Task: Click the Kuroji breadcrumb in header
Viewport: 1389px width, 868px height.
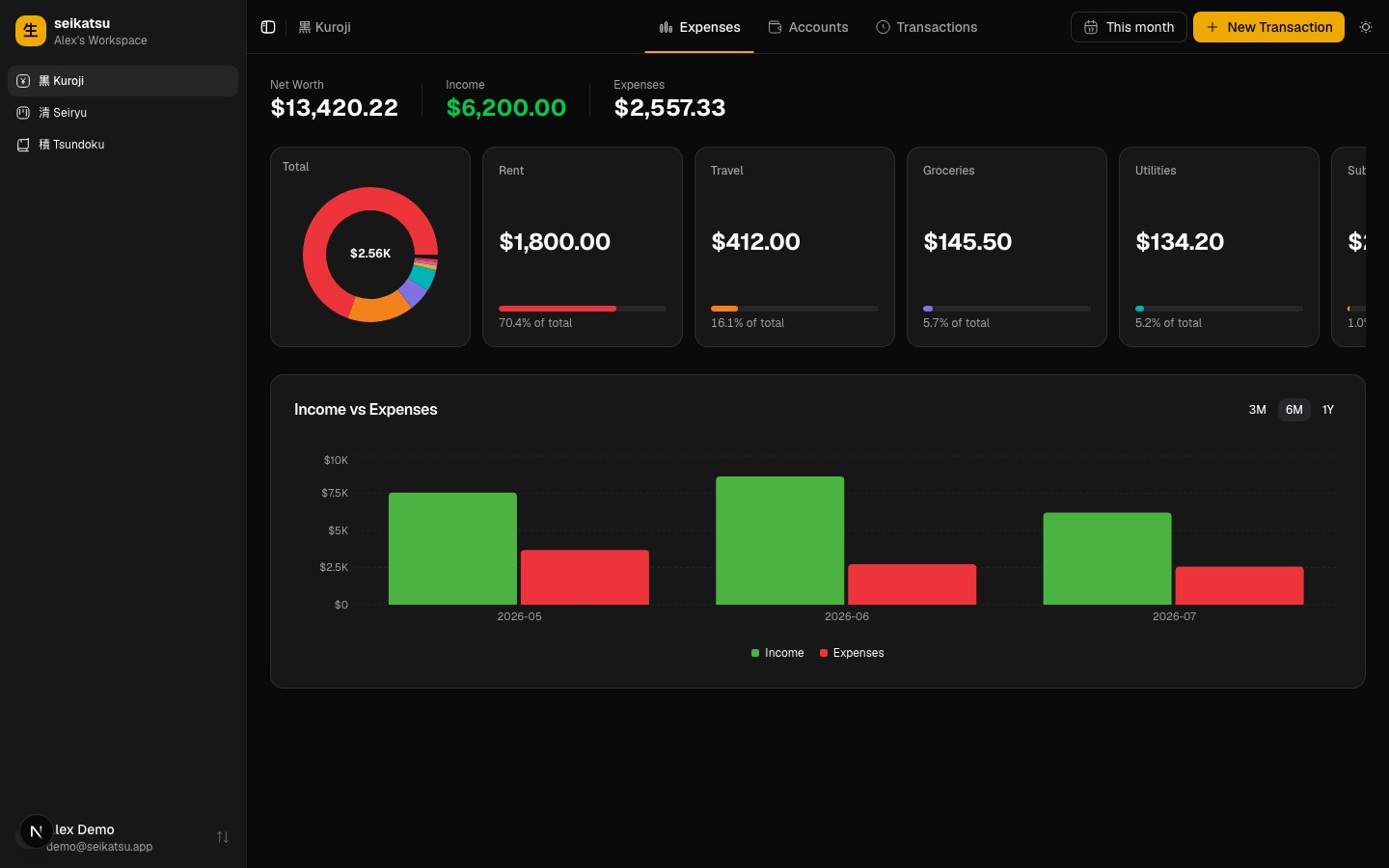Action: tap(324, 27)
